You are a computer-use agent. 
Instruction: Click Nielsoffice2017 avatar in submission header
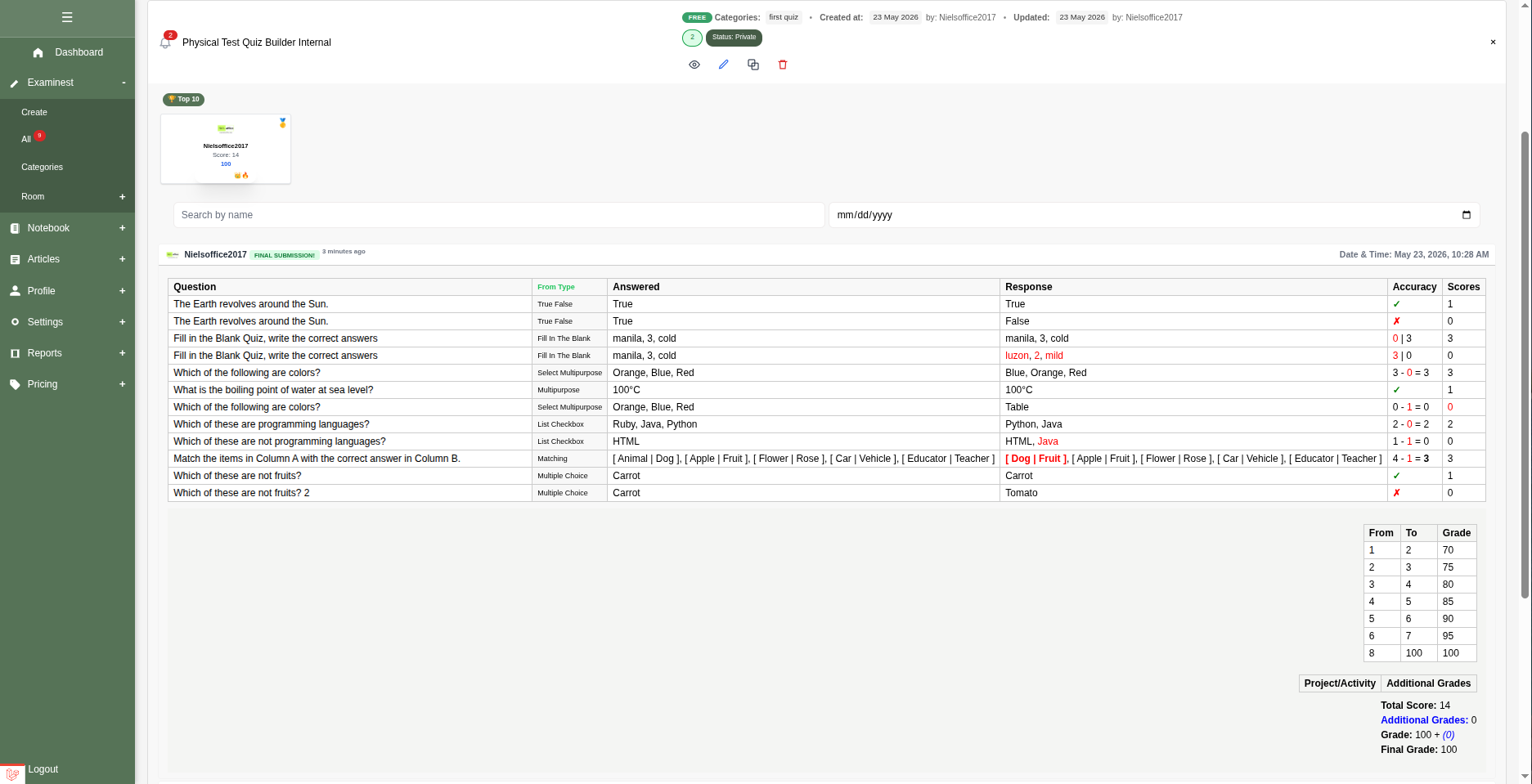[x=173, y=255]
